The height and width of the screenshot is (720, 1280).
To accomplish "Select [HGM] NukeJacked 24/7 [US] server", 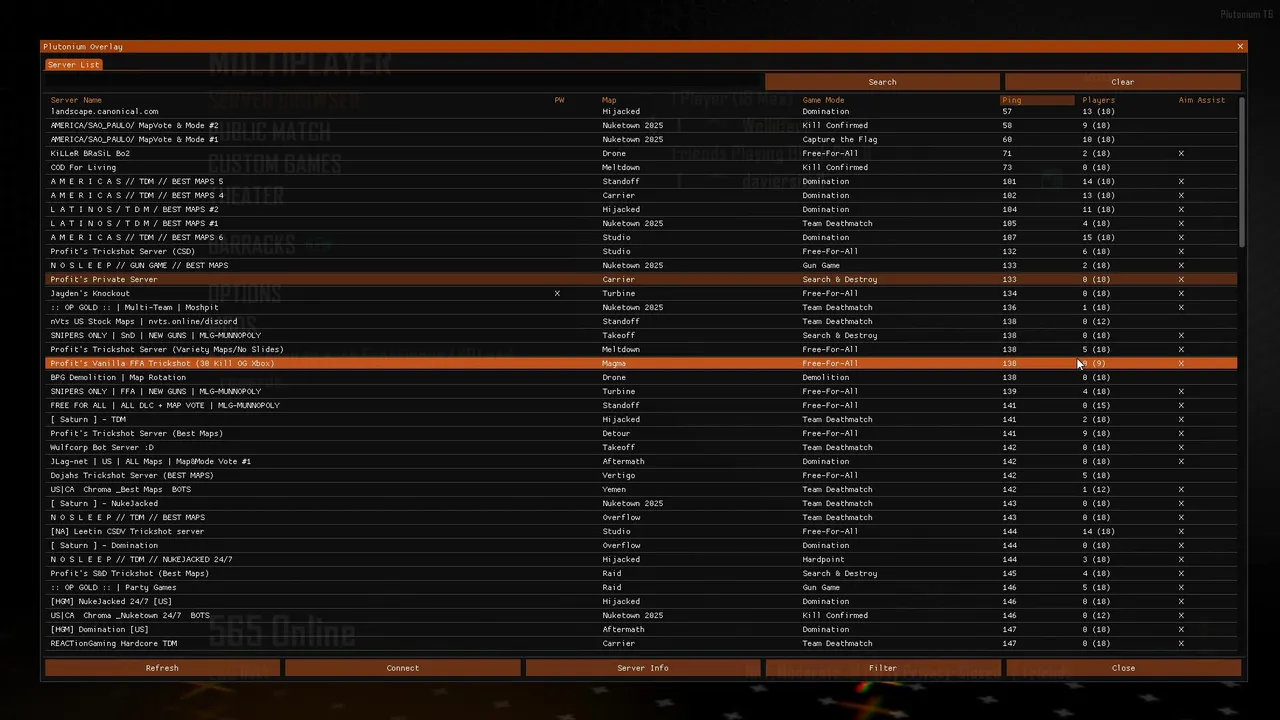I will pos(641,601).
